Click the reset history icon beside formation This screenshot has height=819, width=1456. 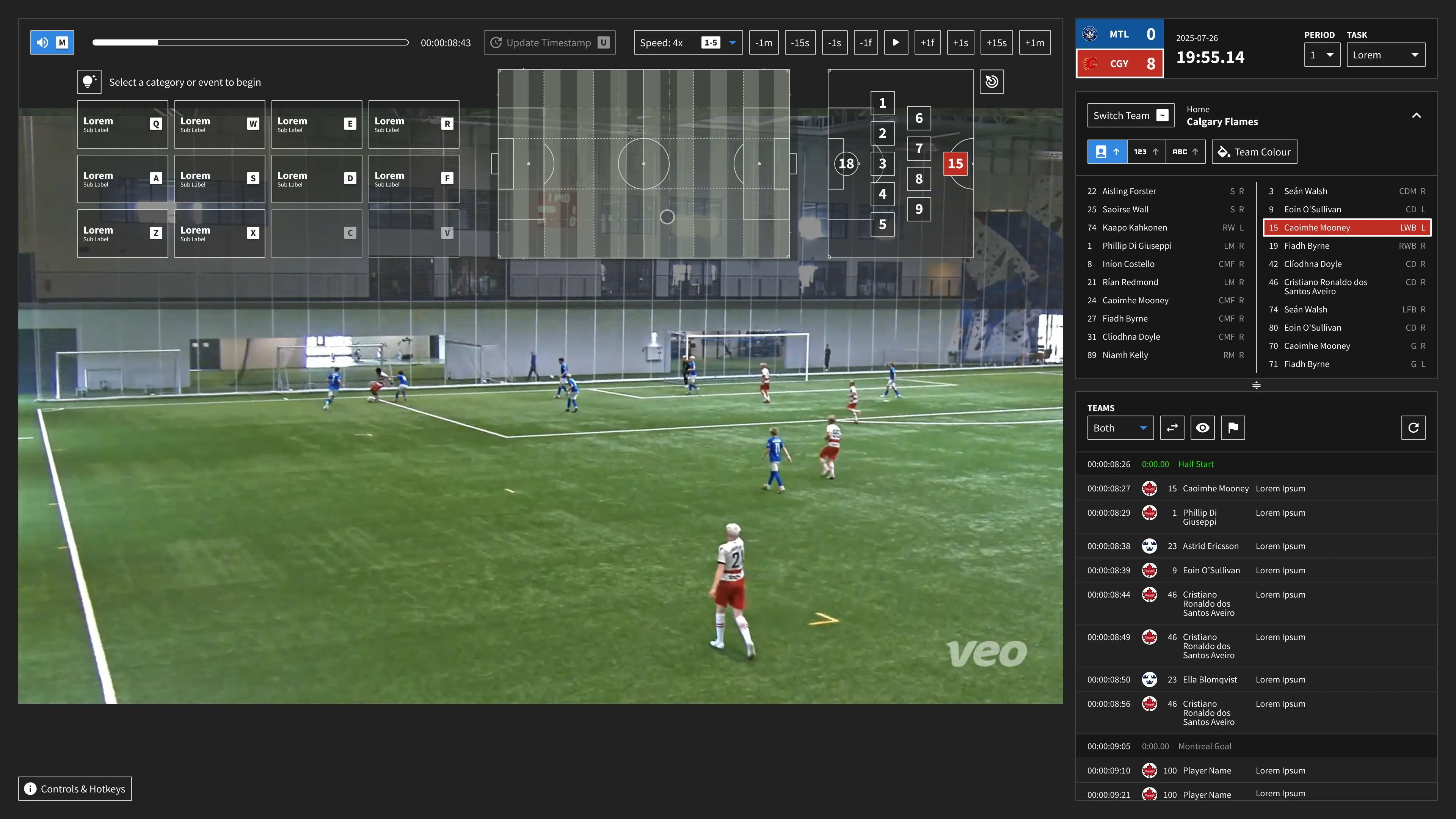pos(992,82)
